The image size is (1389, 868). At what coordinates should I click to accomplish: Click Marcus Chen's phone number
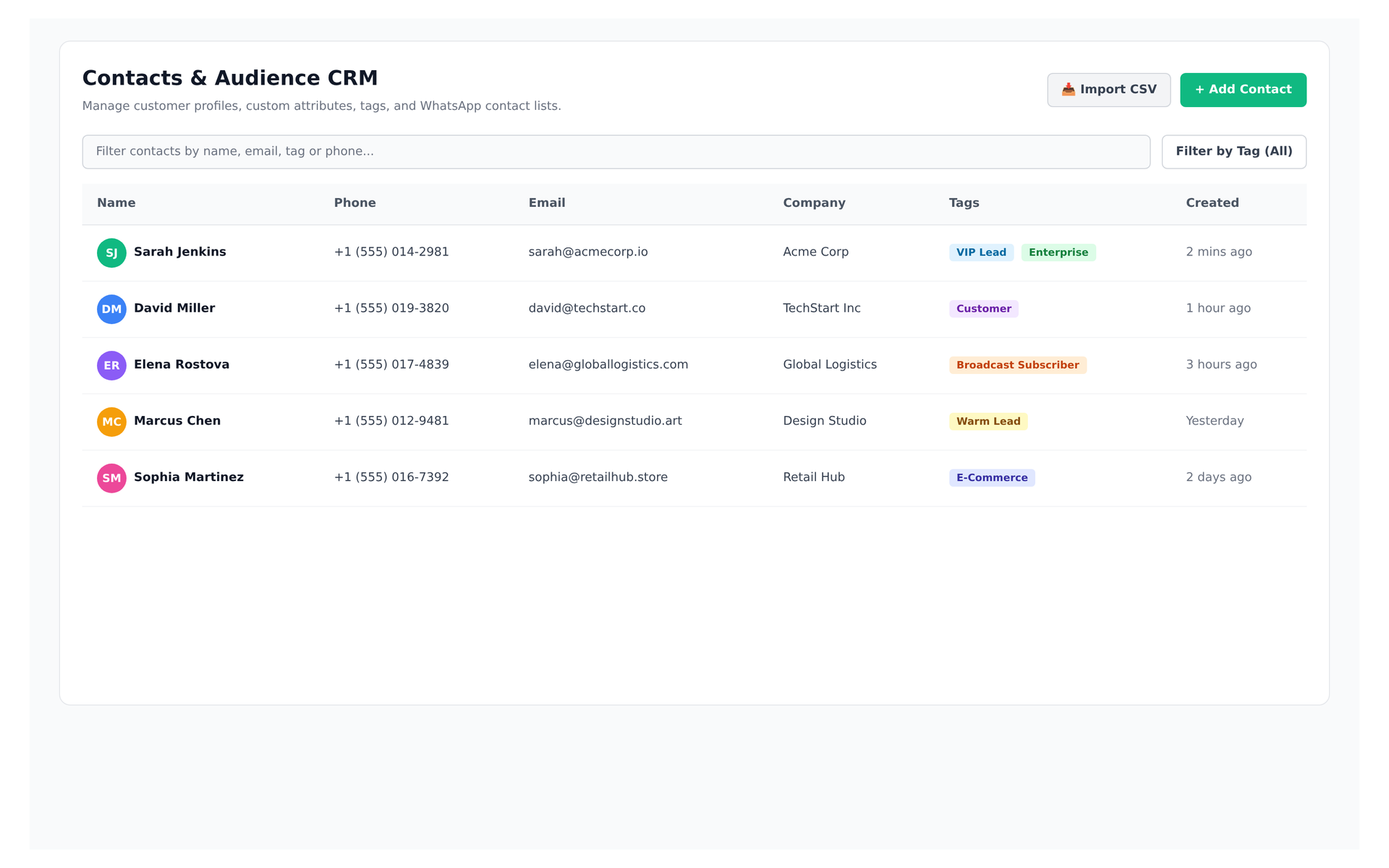coord(391,421)
